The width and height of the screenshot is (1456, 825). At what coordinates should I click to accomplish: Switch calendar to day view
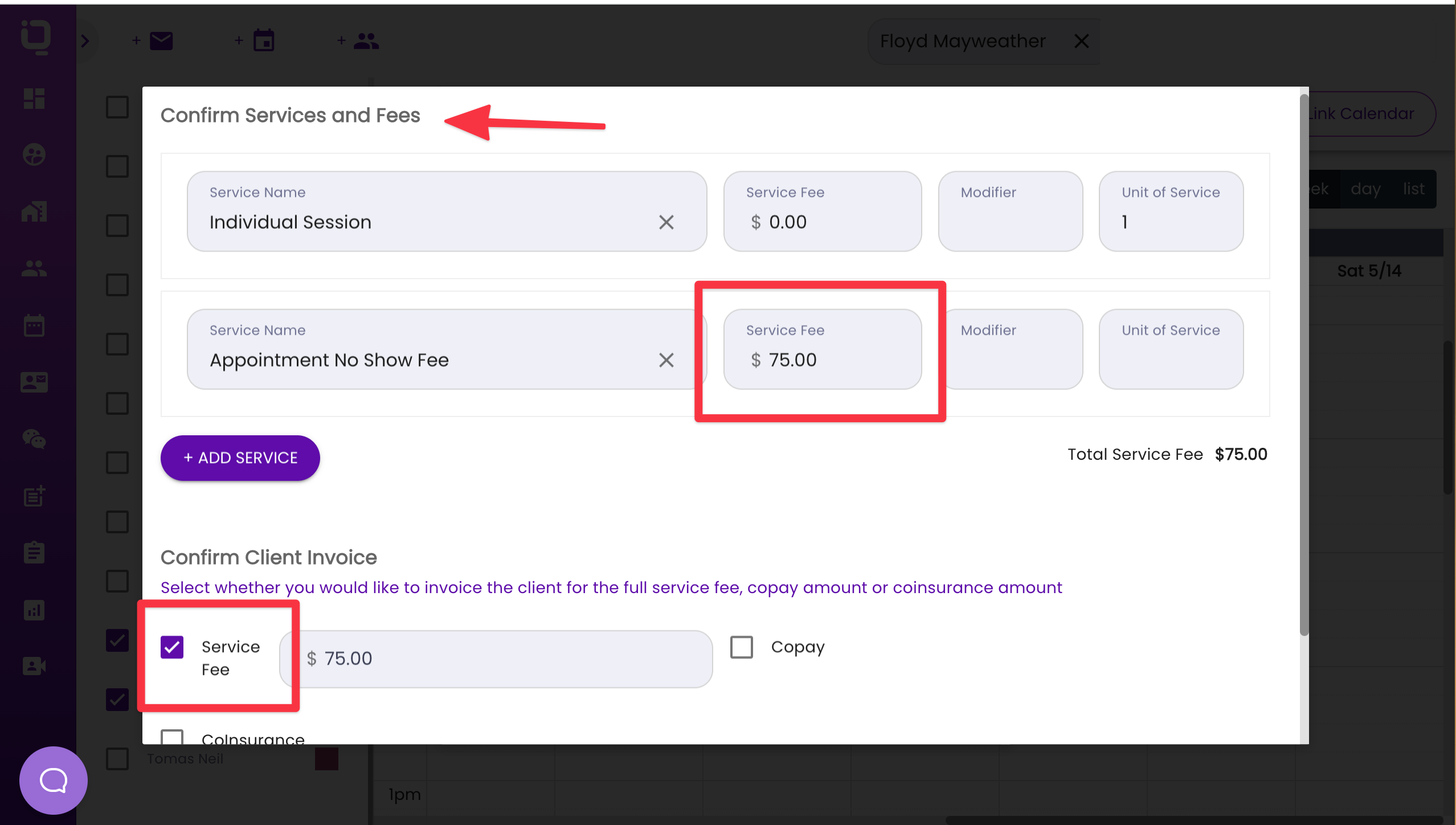pyautogui.click(x=1365, y=189)
